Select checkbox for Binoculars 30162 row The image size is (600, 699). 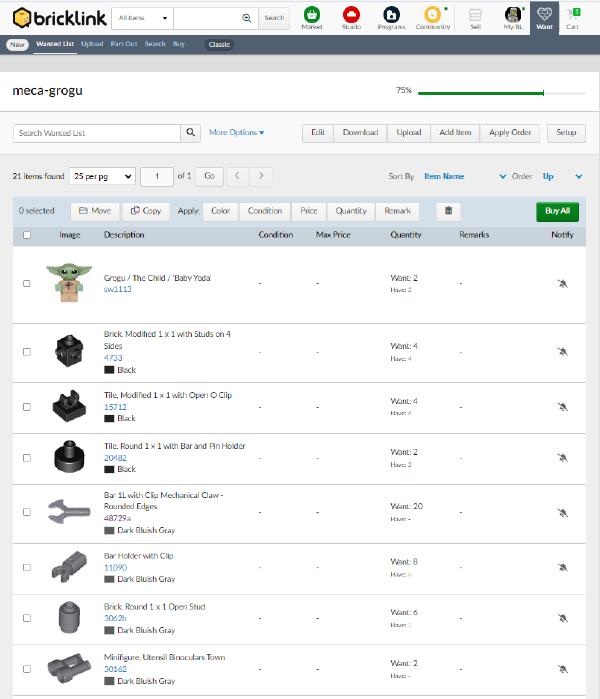tap(27, 669)
